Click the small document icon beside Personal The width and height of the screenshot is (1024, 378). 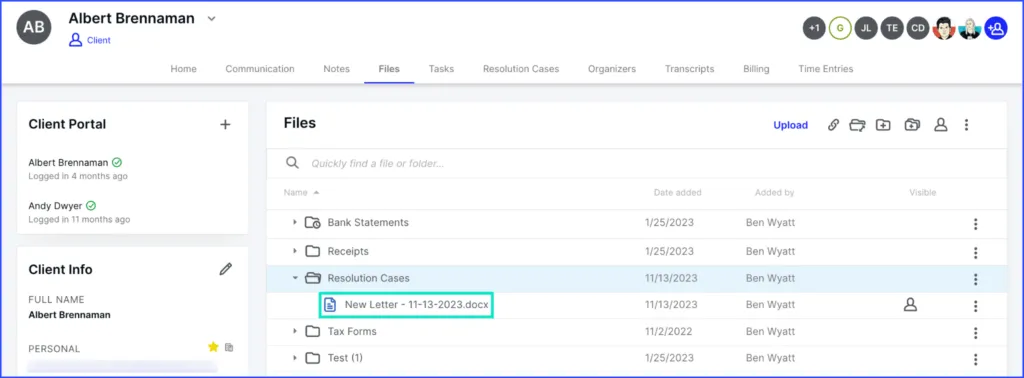click(x=229, y=347)
